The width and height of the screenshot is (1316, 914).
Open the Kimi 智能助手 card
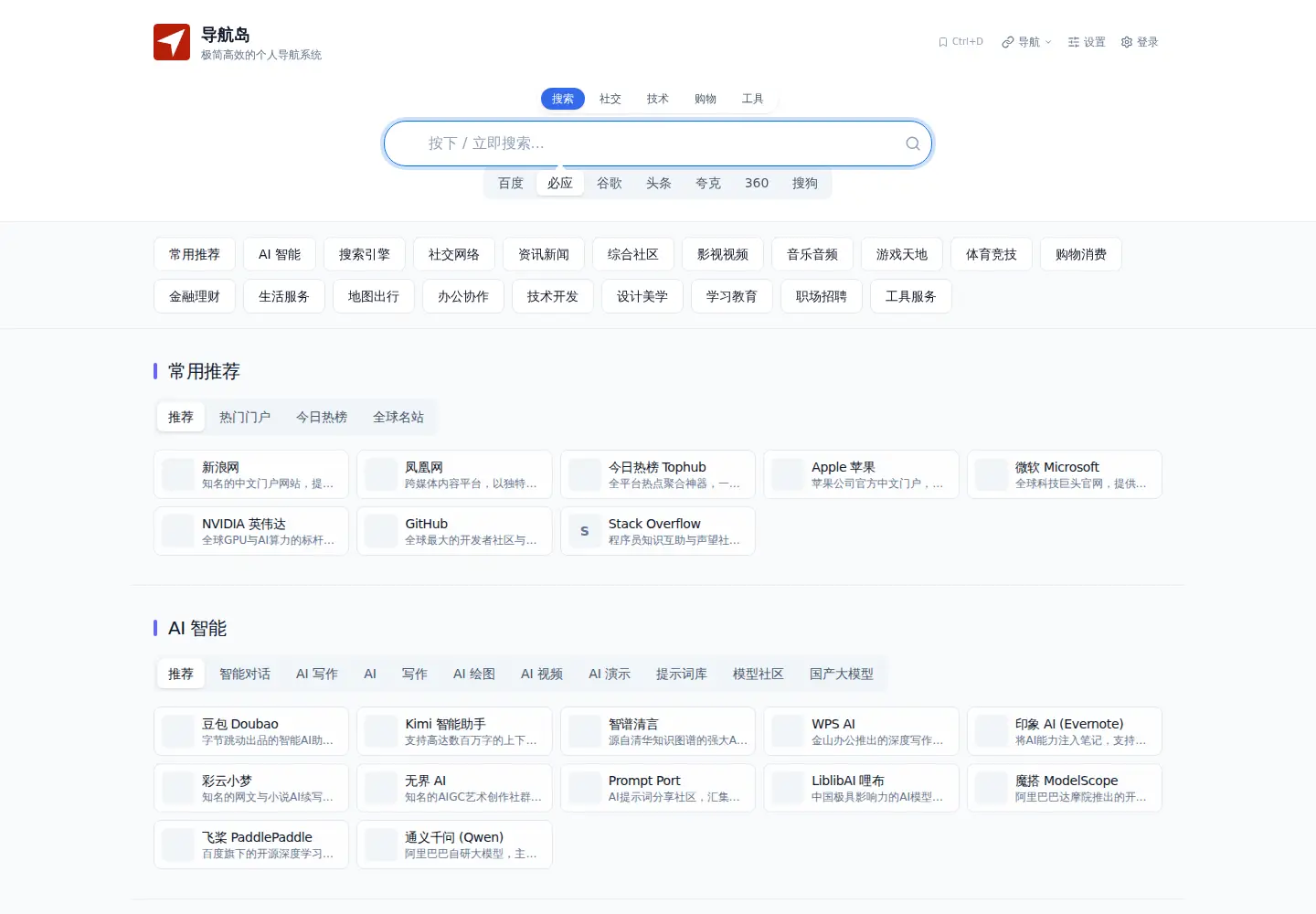(x=454, y=731)
